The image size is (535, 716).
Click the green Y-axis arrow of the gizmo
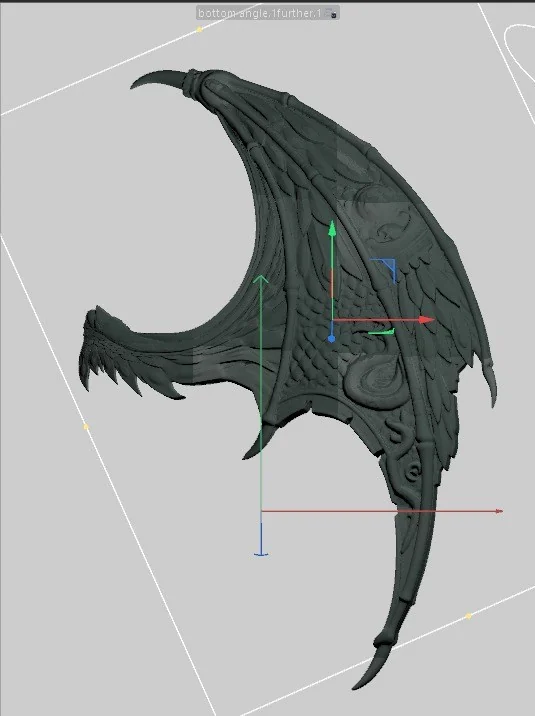[332, 229]
